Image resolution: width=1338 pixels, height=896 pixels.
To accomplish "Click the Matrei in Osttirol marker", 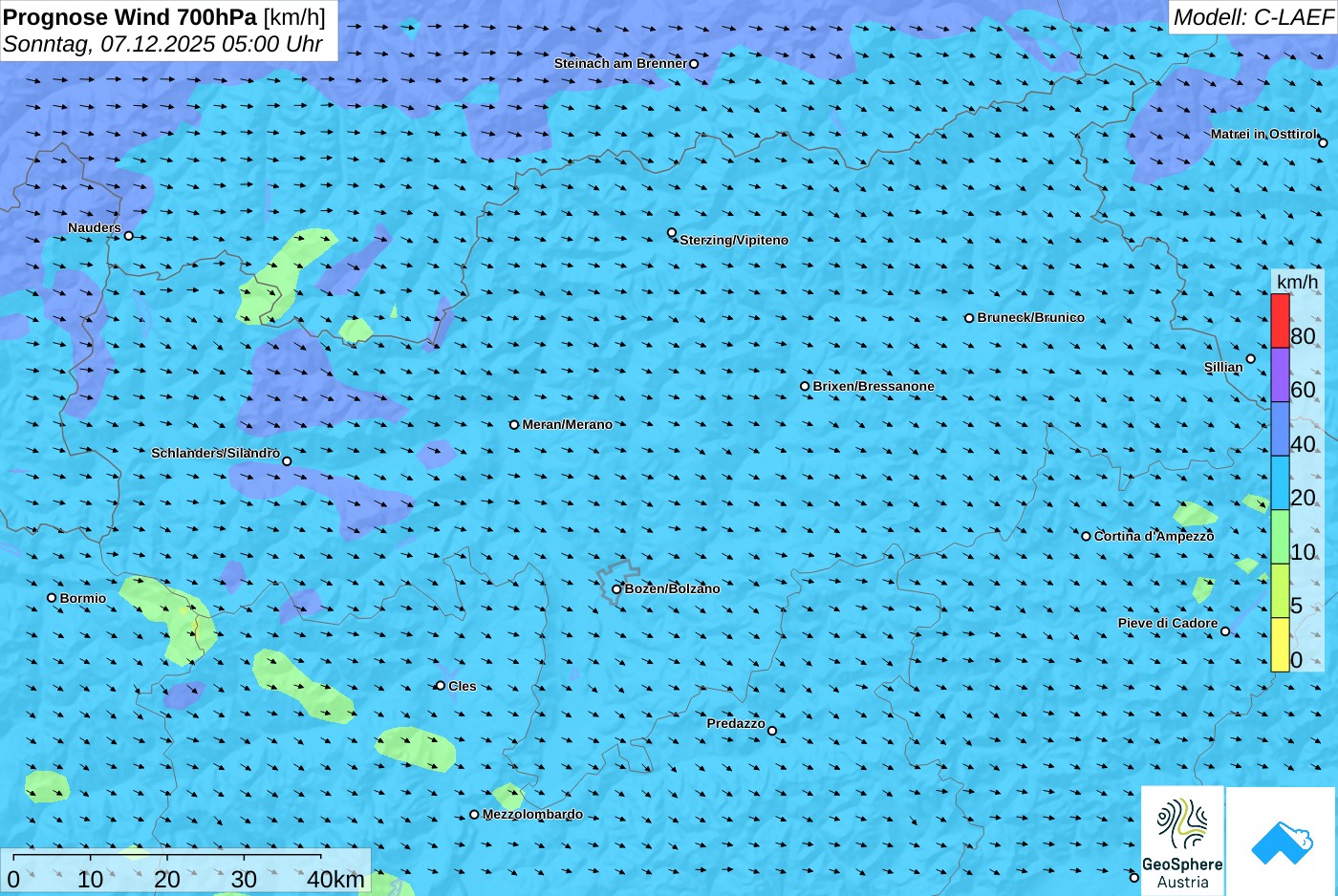I will (x=1324, y=143).
